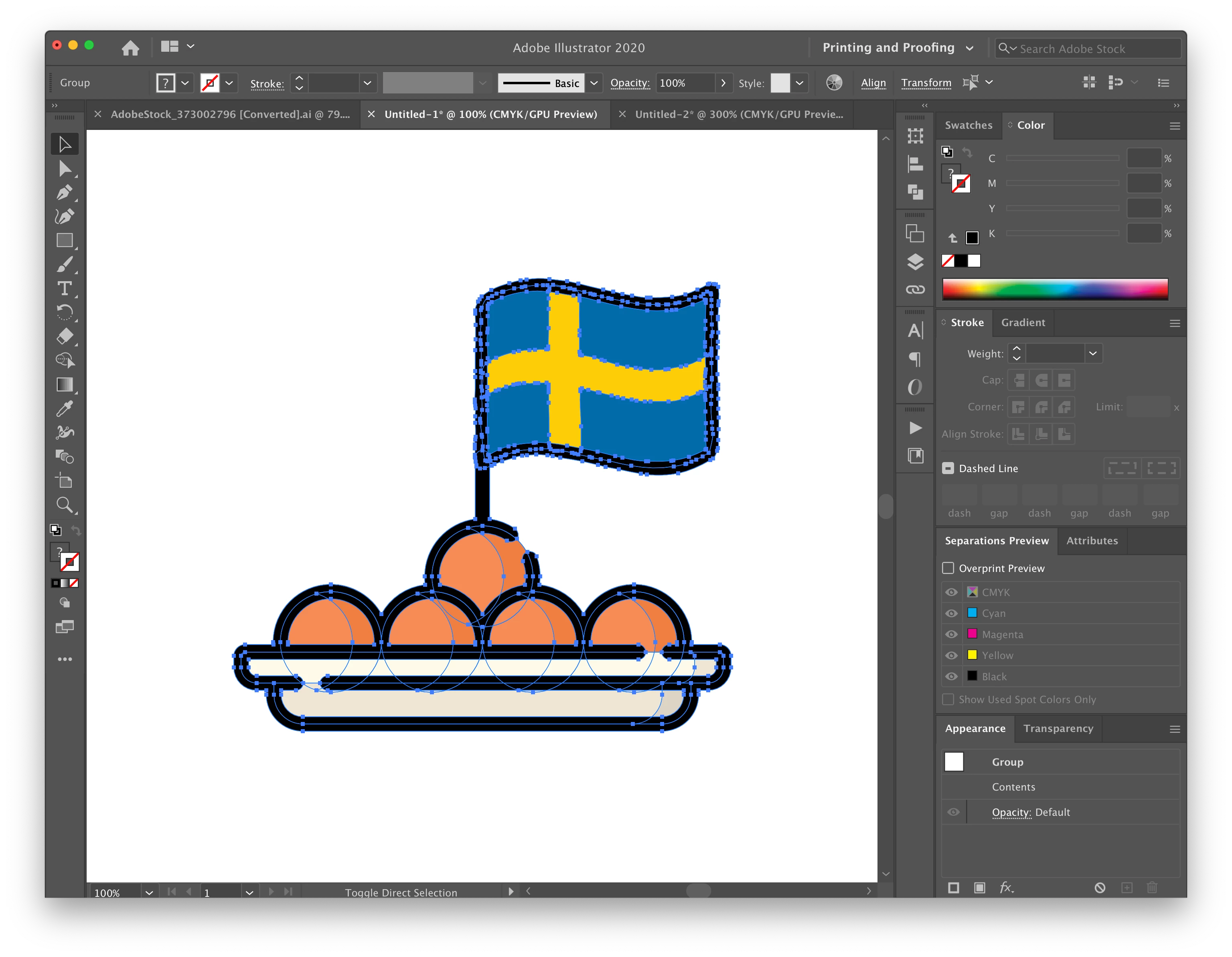This screenshot has width=1232, height=957.
Task: Open the Transform panel link
Action: coord(926,83)
